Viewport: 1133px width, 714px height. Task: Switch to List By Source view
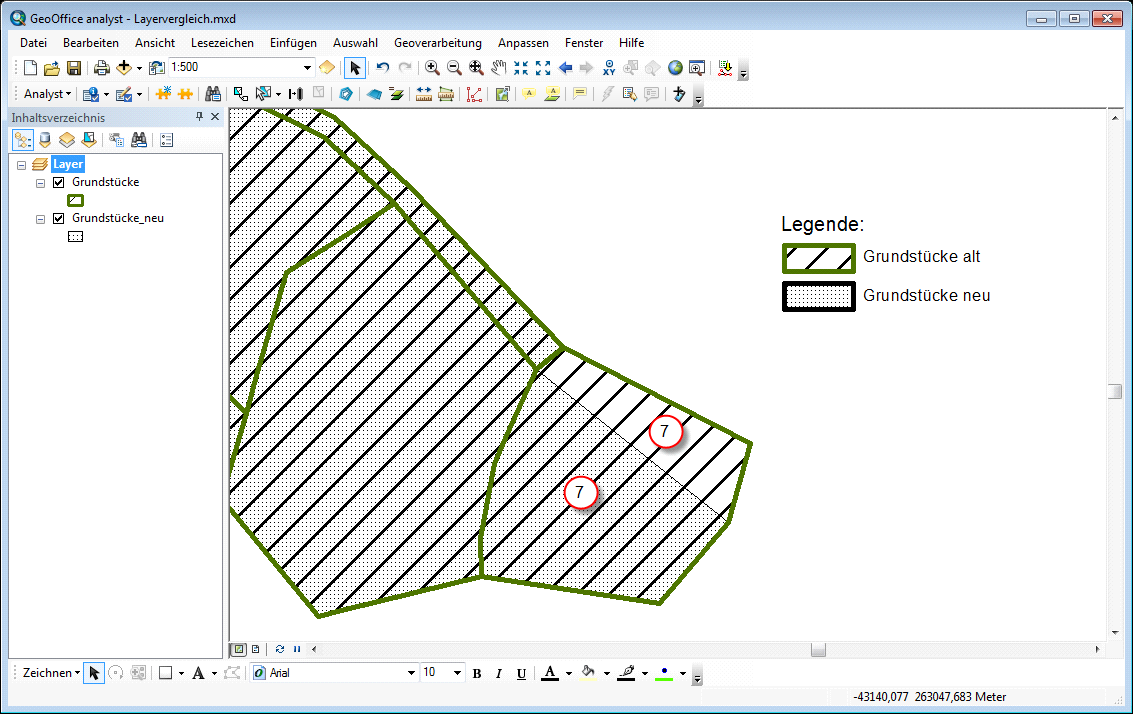[x=44, y=140]
